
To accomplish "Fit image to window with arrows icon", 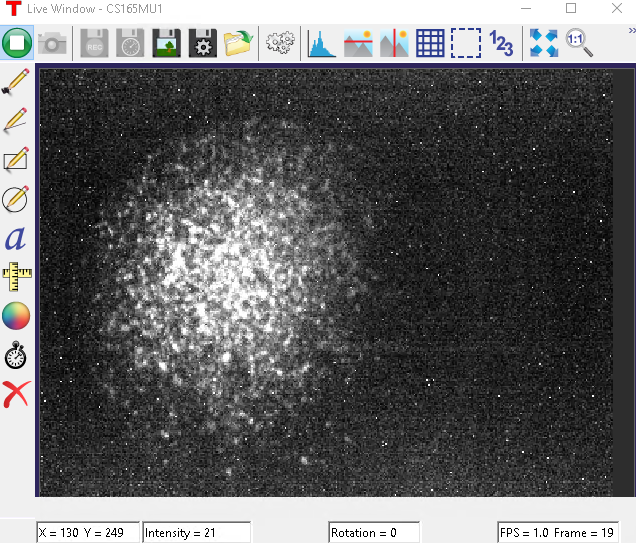I will click(544, 43).
